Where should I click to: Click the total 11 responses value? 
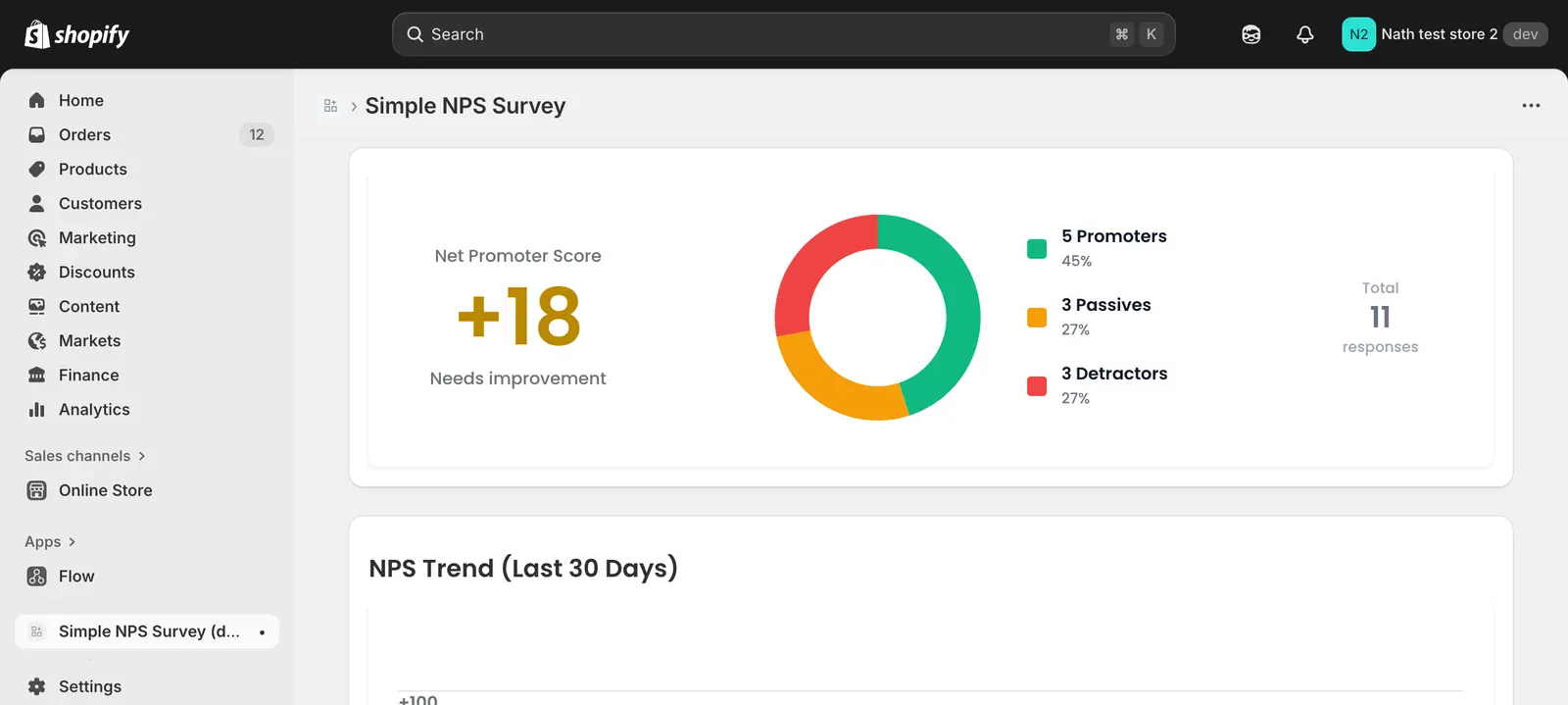[x=1380, y=317]
